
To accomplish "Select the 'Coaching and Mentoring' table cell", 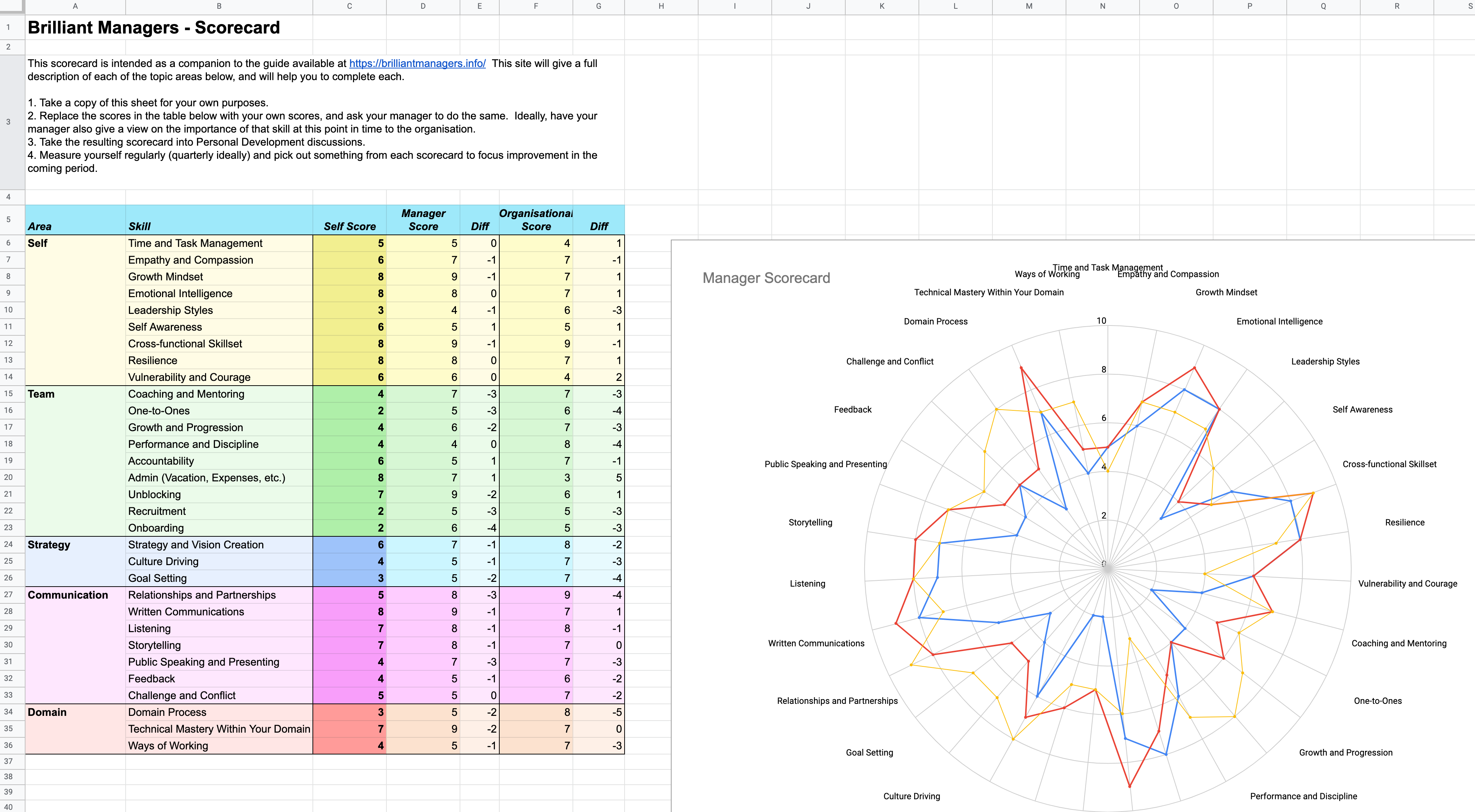I will point(219,394).
